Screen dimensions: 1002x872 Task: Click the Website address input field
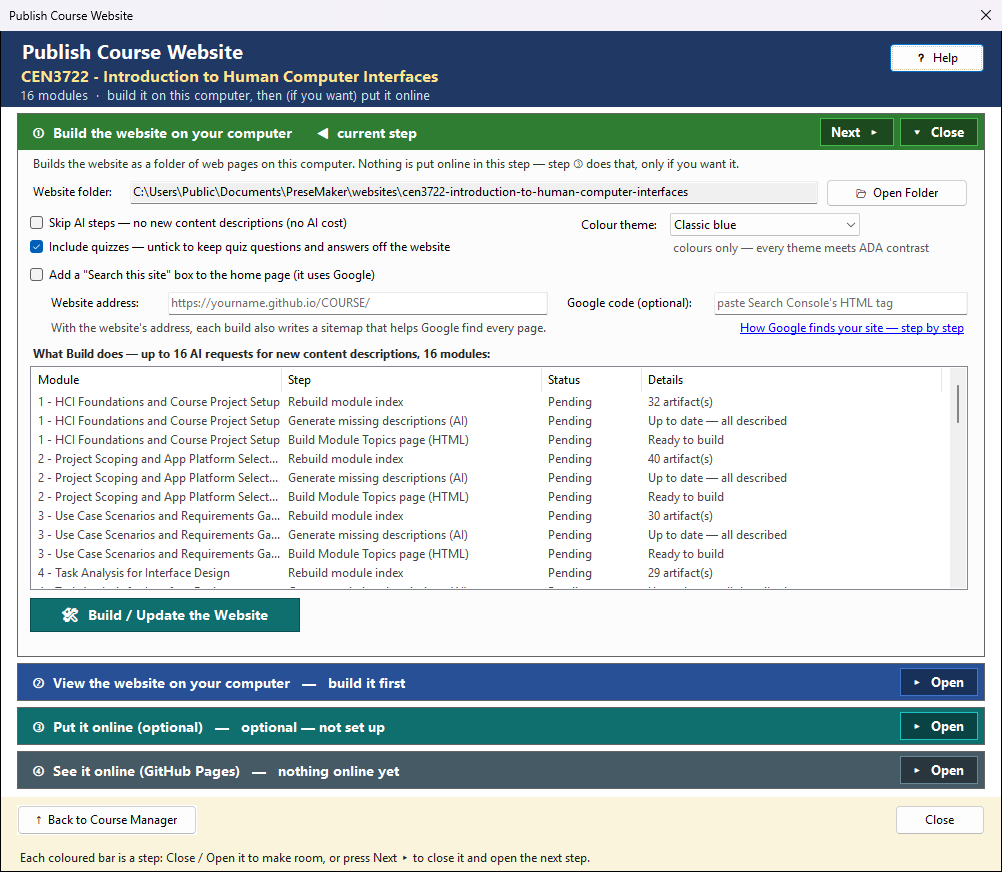point(358,303)
